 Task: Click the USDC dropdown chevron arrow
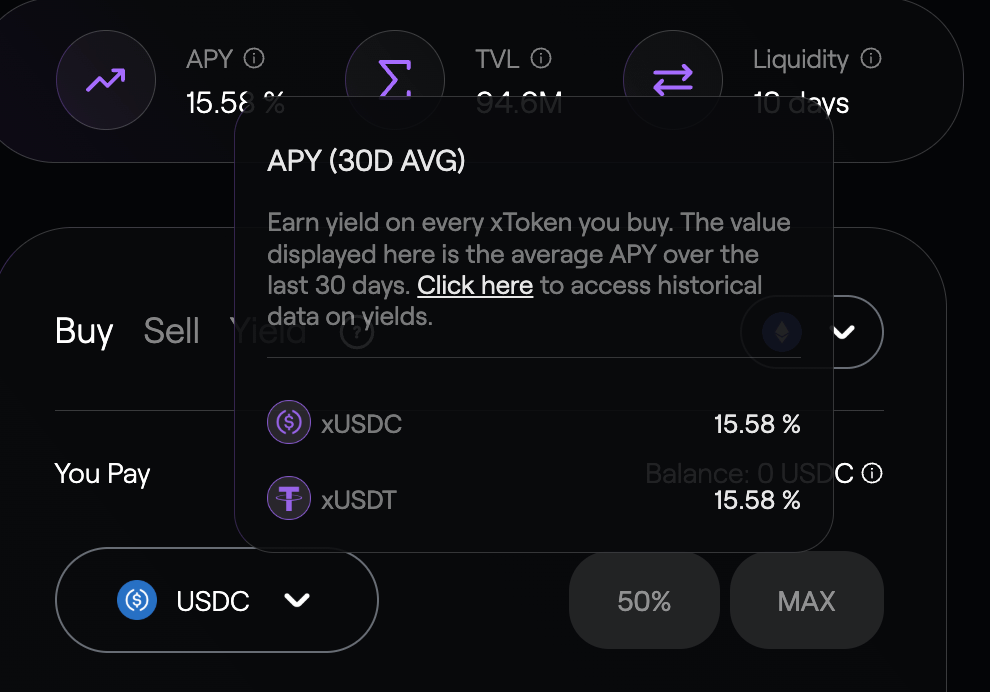coord(297,600)
